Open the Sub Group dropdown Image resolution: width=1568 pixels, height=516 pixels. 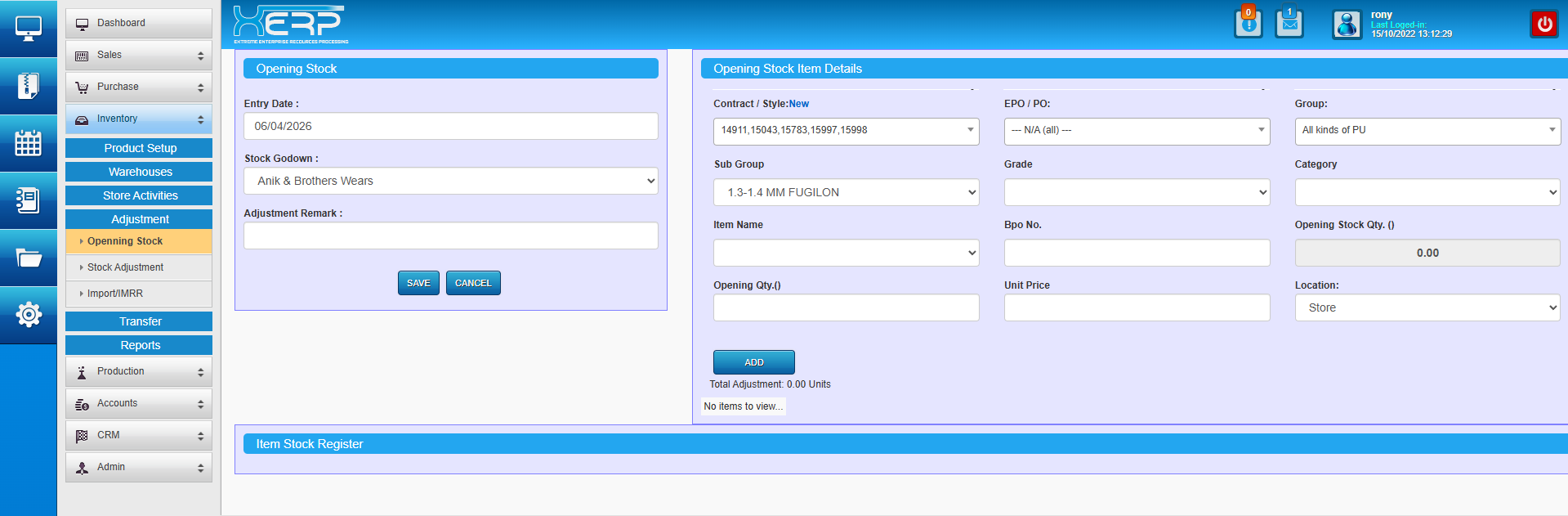tap(846, 192)
